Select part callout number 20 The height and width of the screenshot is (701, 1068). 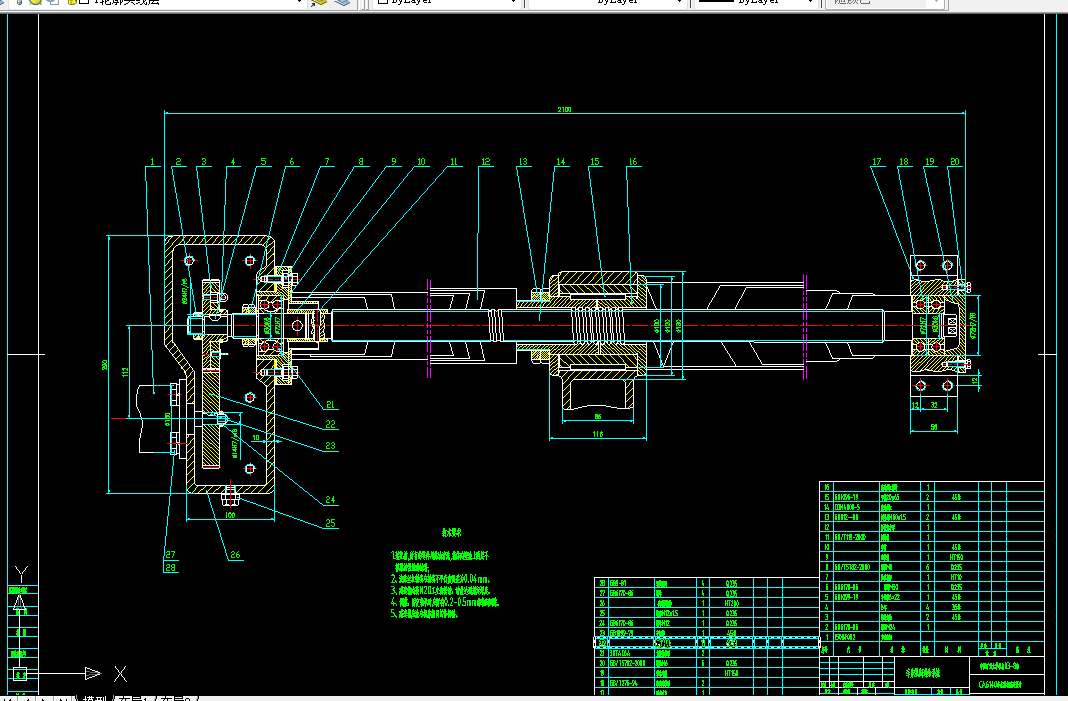point(954,162)
